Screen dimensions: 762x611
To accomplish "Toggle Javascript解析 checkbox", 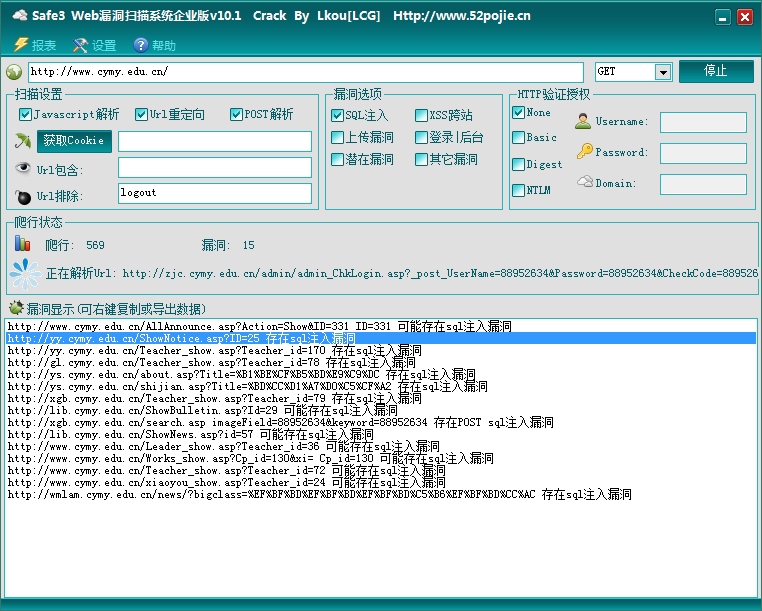I will (25, 115).
